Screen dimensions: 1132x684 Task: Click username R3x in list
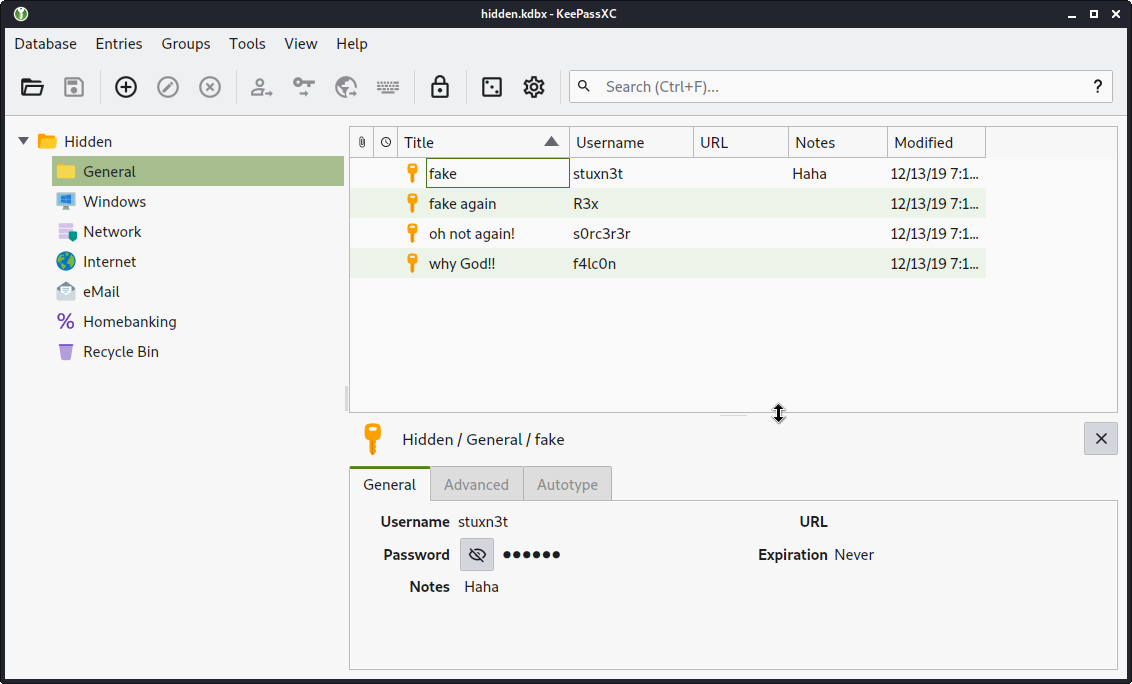(585, 204)
